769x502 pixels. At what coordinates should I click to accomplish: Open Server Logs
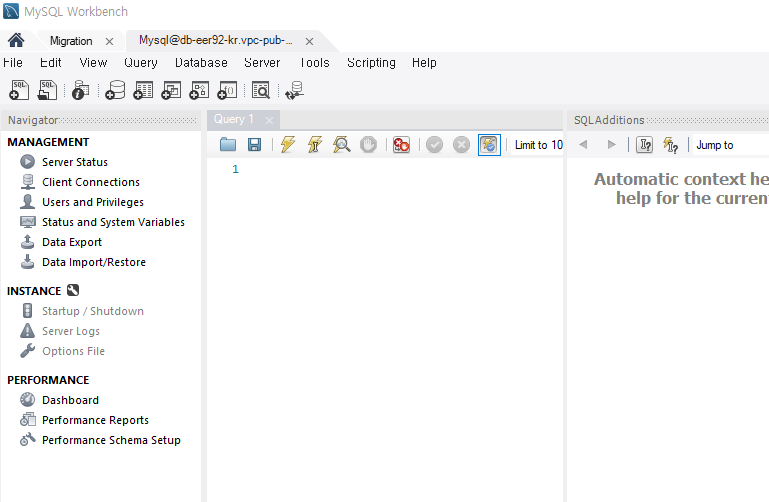pos(71,331)
